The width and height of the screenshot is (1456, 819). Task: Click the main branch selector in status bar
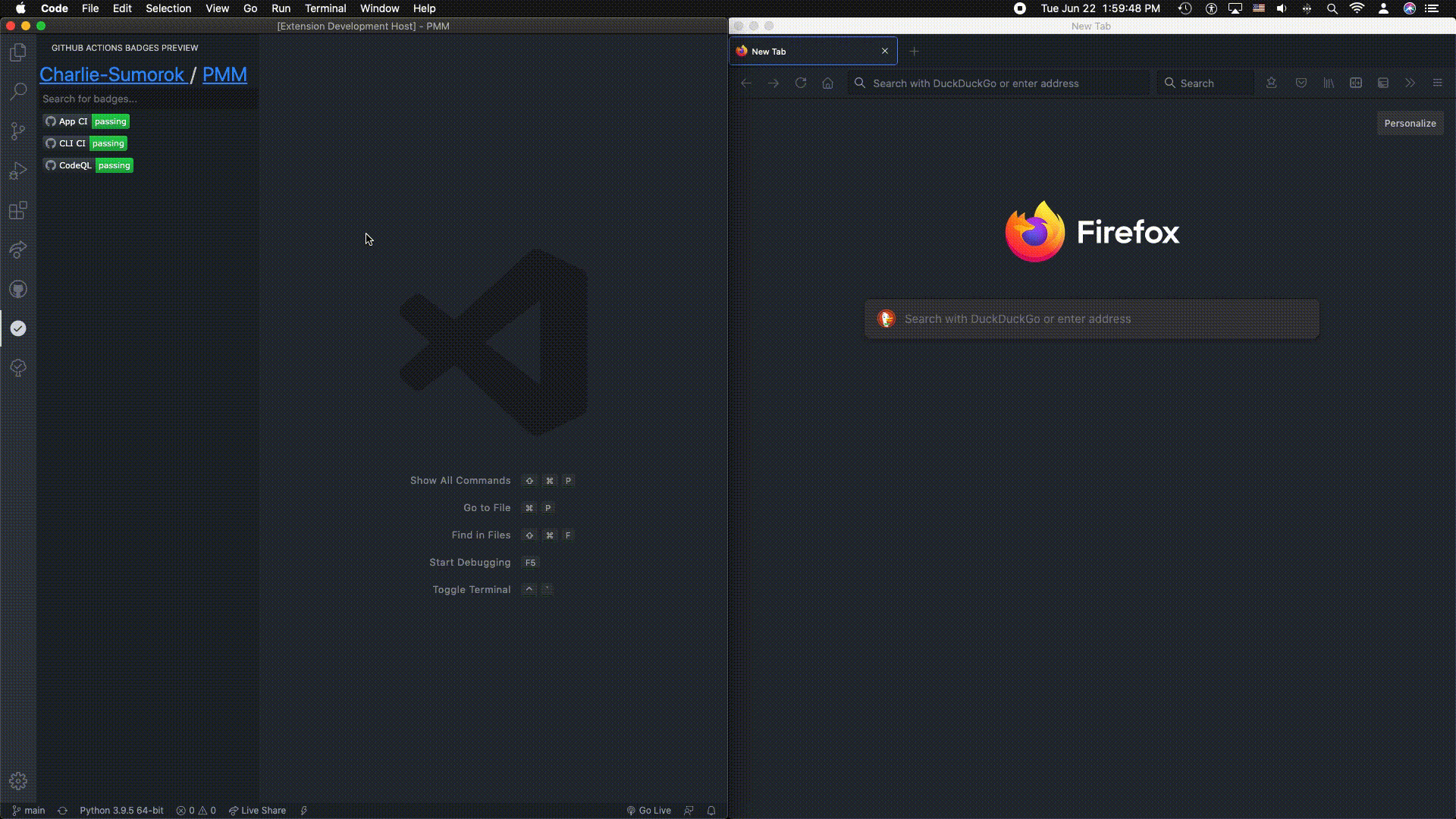coord(29,811)
